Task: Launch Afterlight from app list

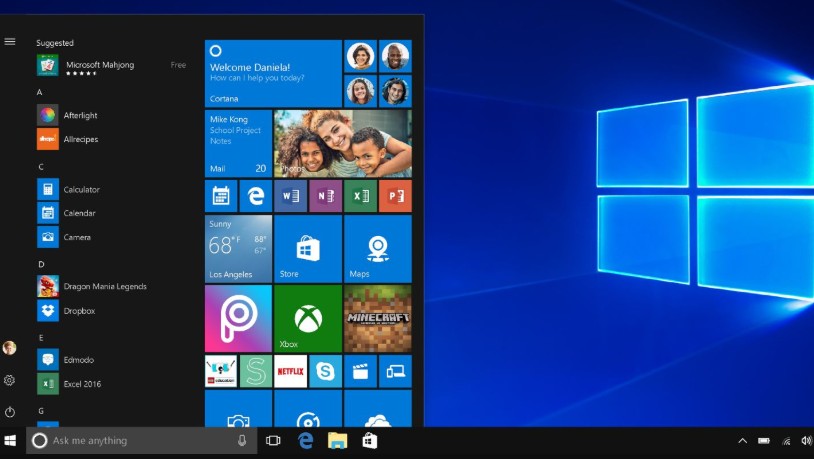Action: coord(67,115)
